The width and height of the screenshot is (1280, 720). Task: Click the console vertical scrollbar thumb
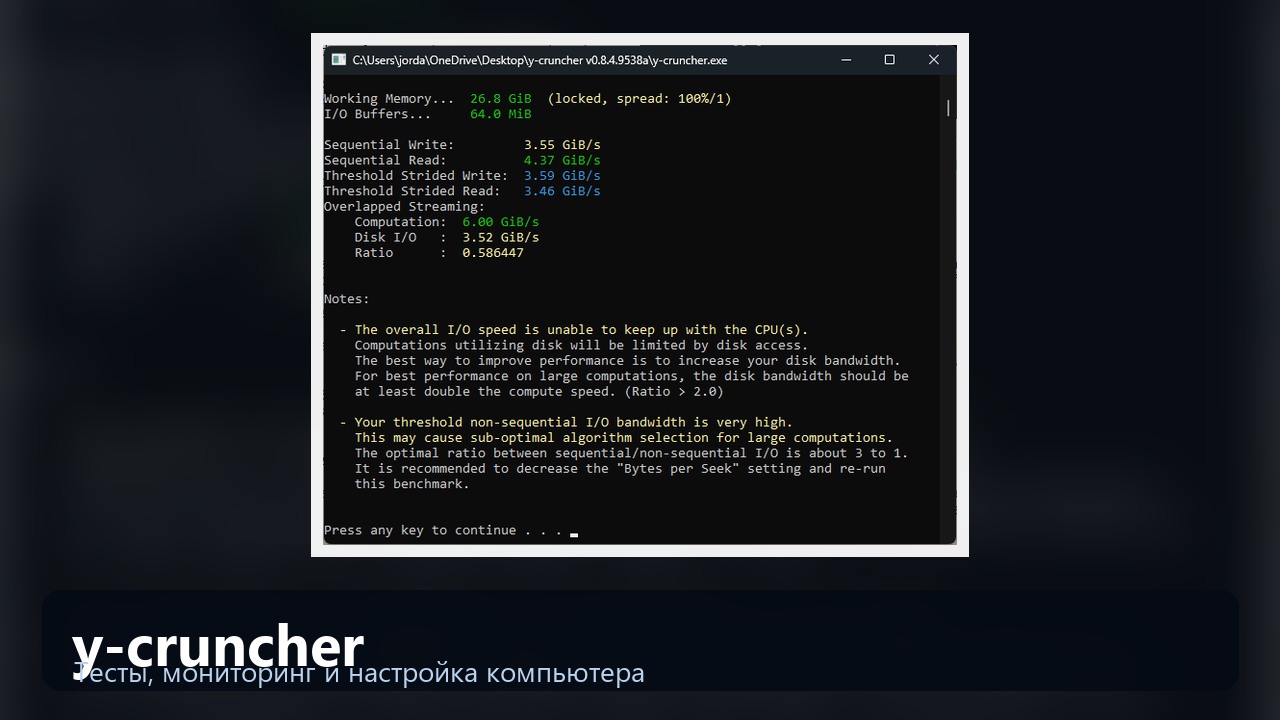coord(948,107)
